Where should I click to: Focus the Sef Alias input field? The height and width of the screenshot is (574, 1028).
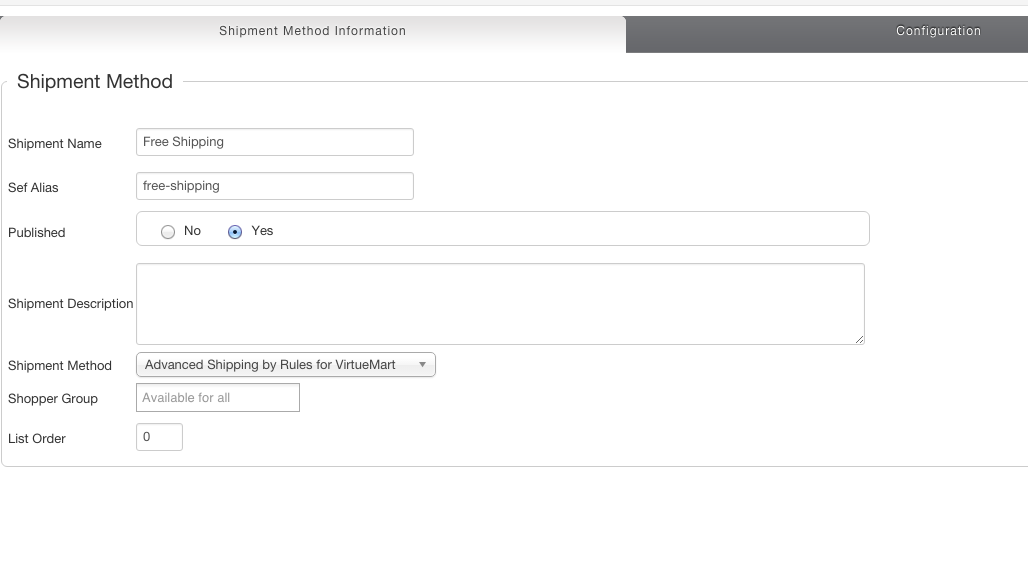(x=274, y=186)
